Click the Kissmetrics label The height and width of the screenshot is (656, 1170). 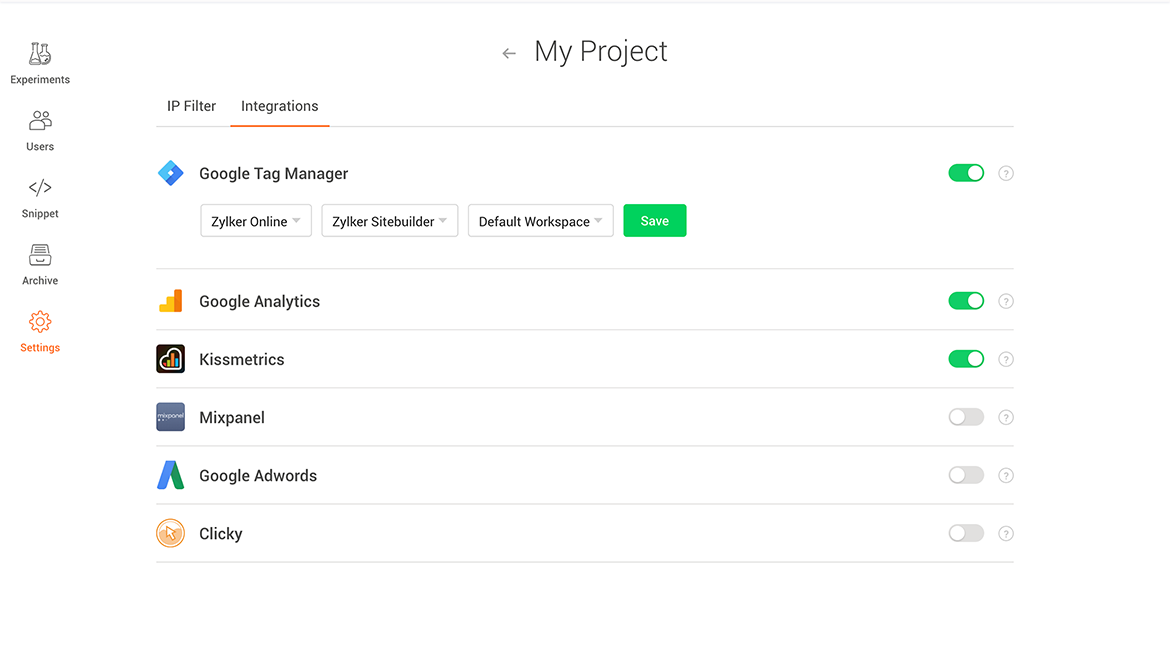(x=242, y=360)
